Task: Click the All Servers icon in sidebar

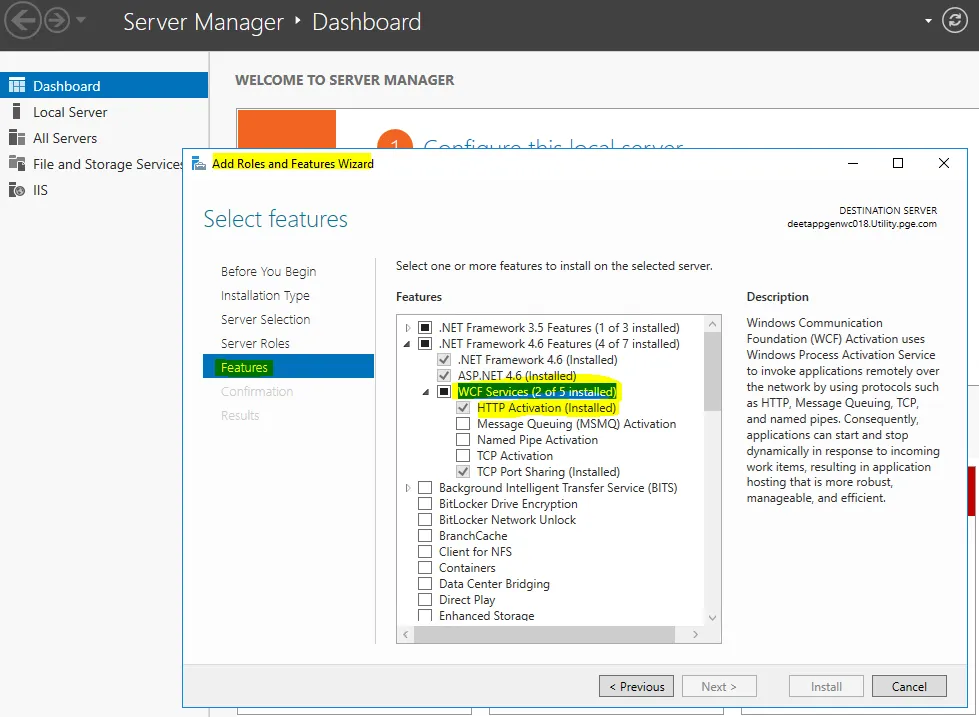Action: tap(17, 138)
